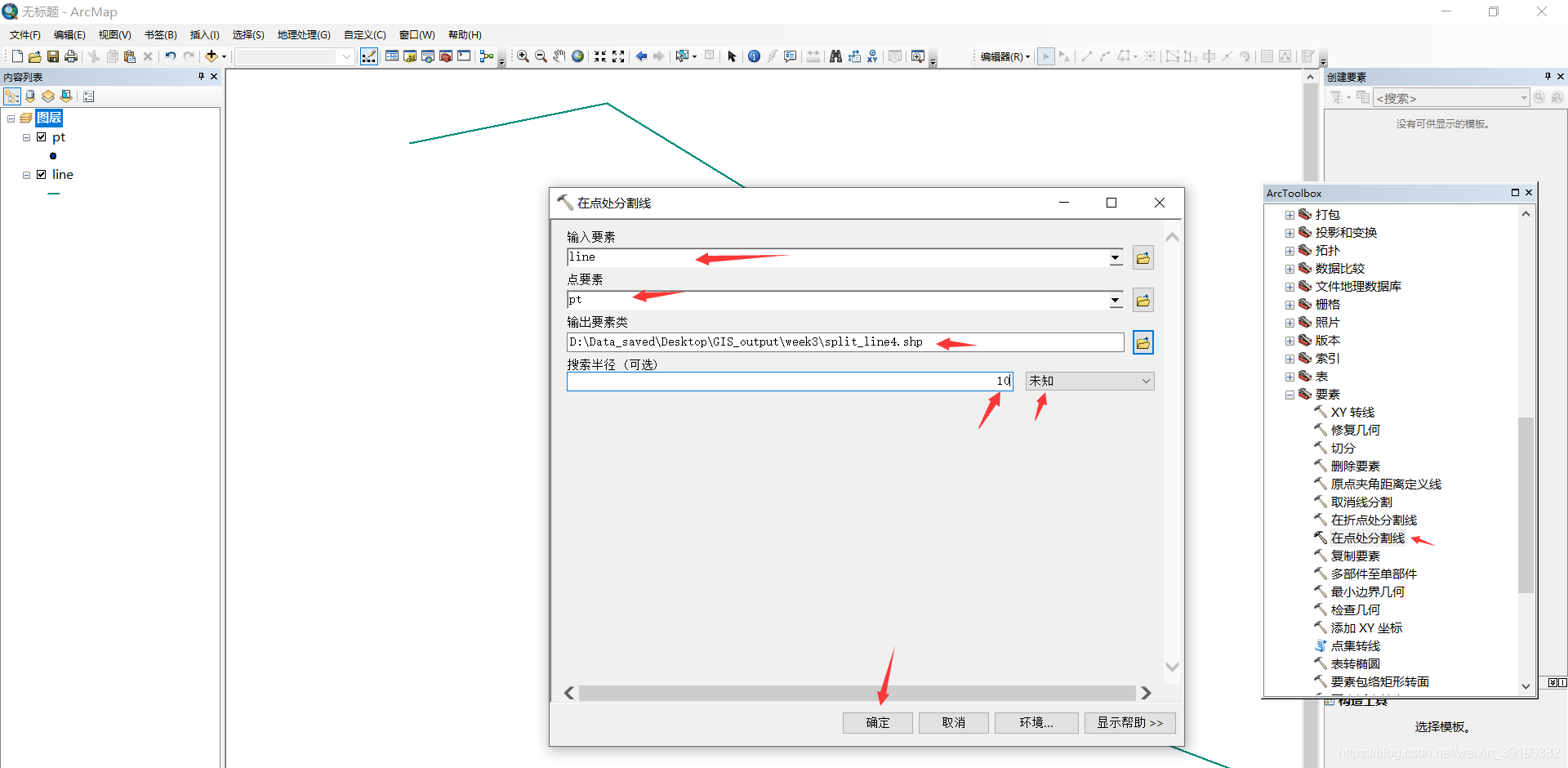Open the Find binoculars tool
Viewport: 1568px width, 768px height.
(835, 56)
